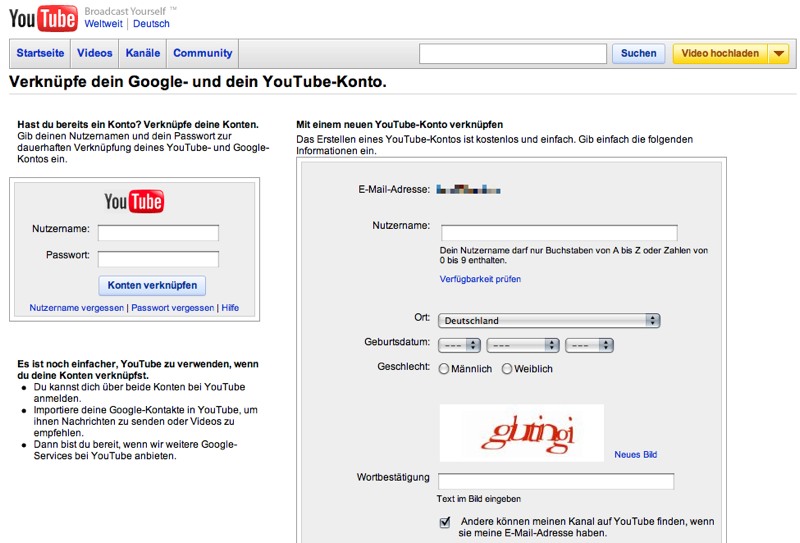The width and height of the screenshot is (800, 543).
Task: Click the CAPTCHA image
Action: coord(521,432)
